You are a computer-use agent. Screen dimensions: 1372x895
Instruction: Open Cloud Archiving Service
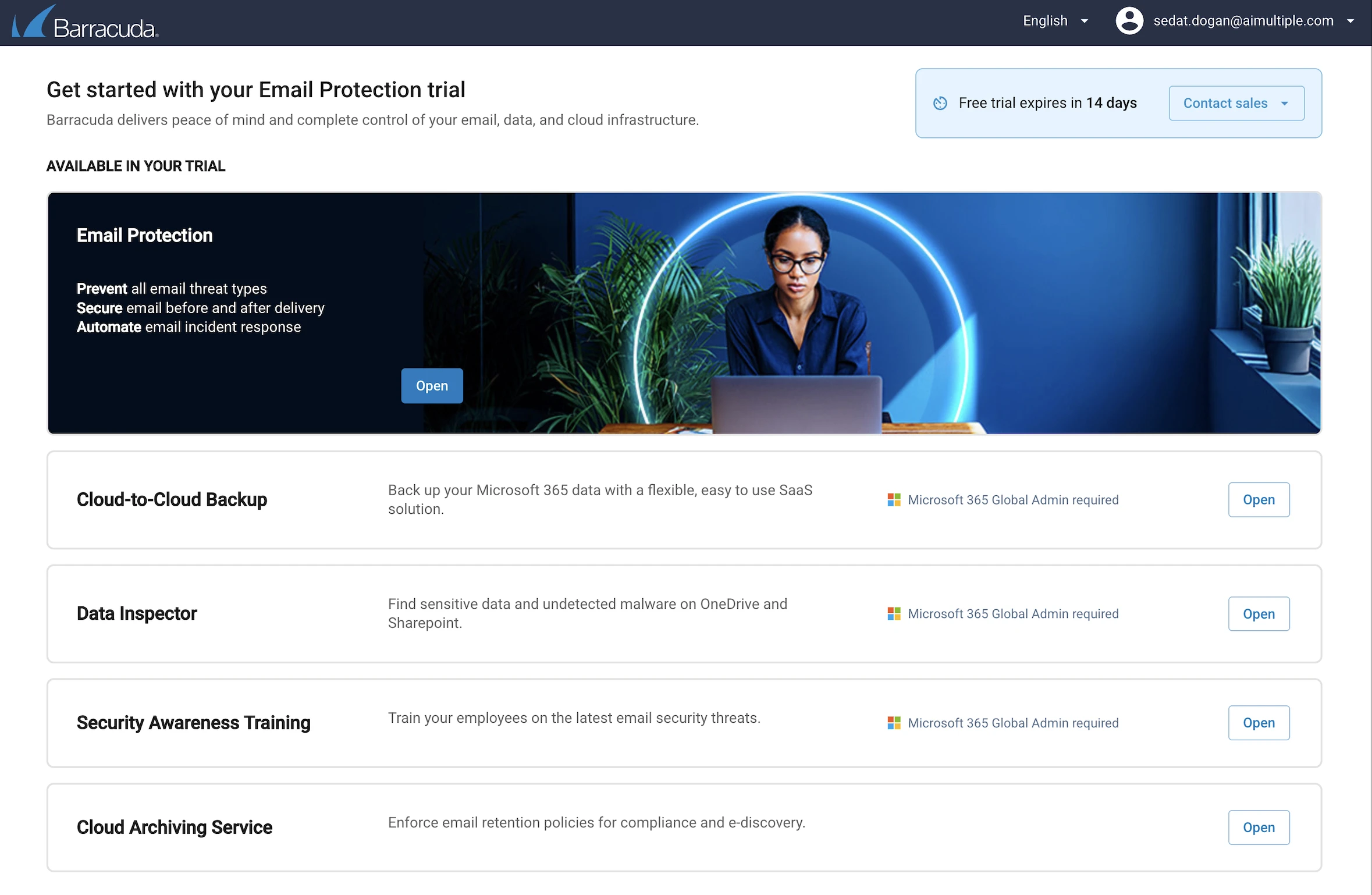click(x=1259, y=827)
